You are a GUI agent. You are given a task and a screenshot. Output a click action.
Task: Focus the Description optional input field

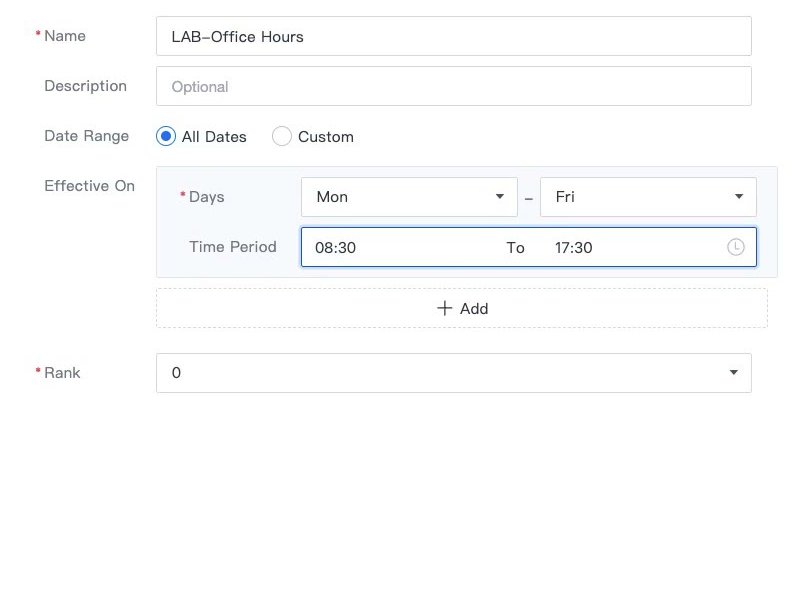click(454, 86)
